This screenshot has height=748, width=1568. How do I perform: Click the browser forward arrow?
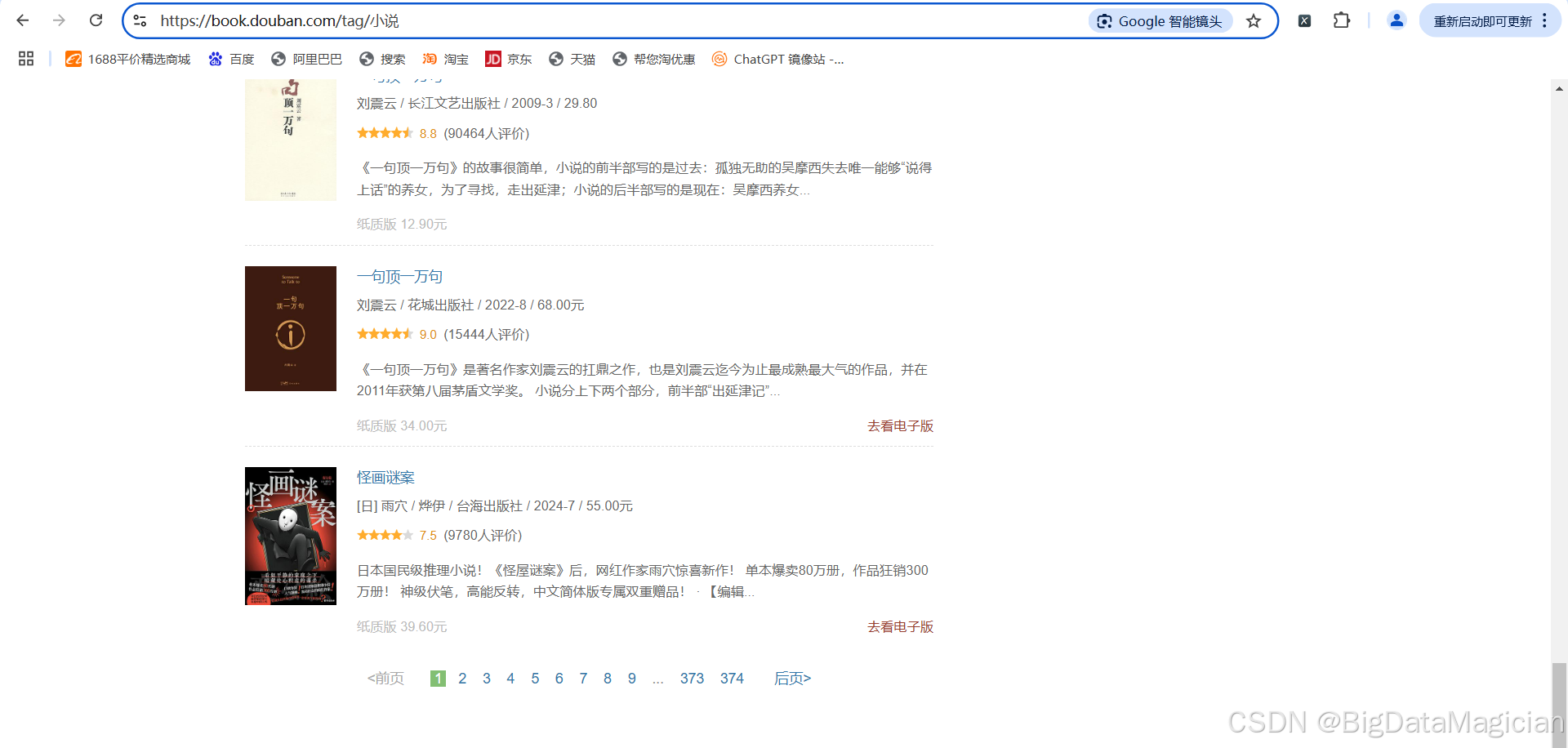59,20
